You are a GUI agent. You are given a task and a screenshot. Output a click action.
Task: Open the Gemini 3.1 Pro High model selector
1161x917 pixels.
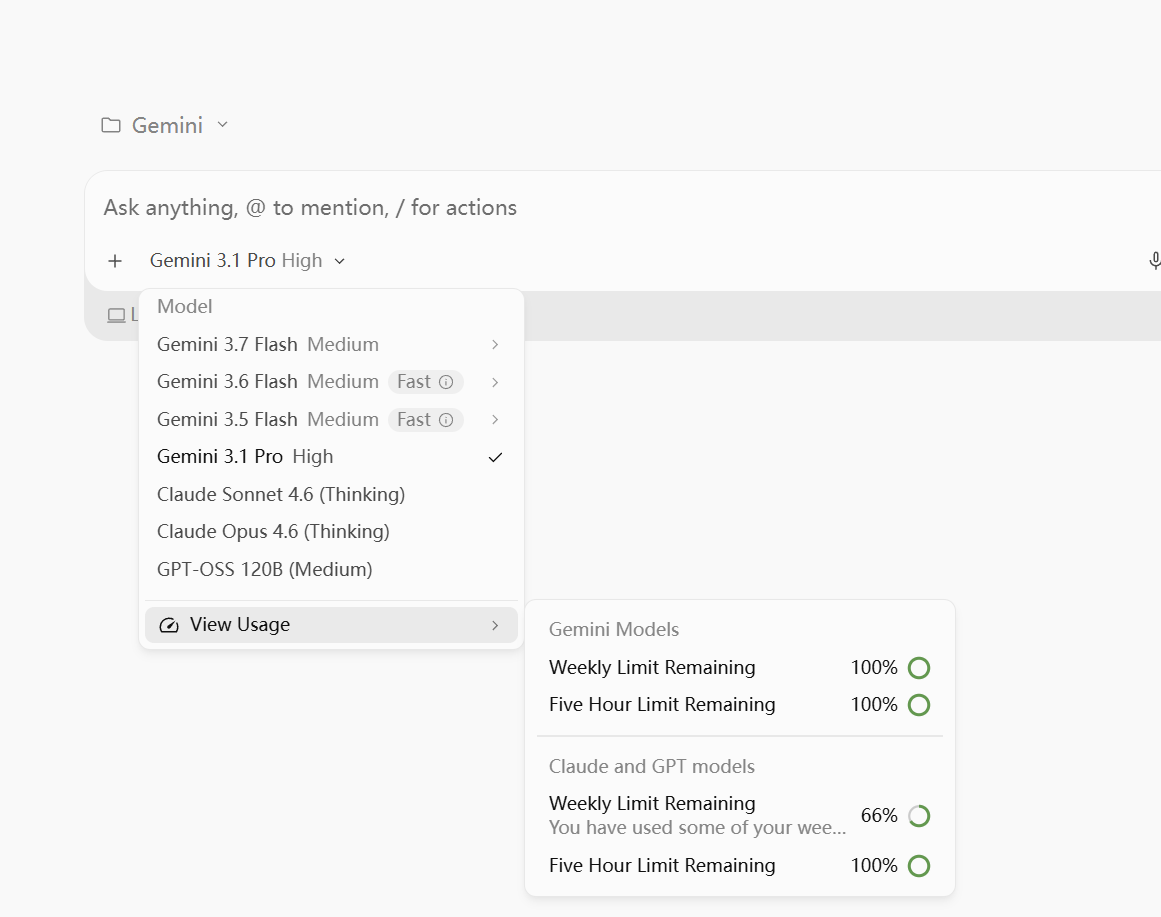[x=247, y=261]
